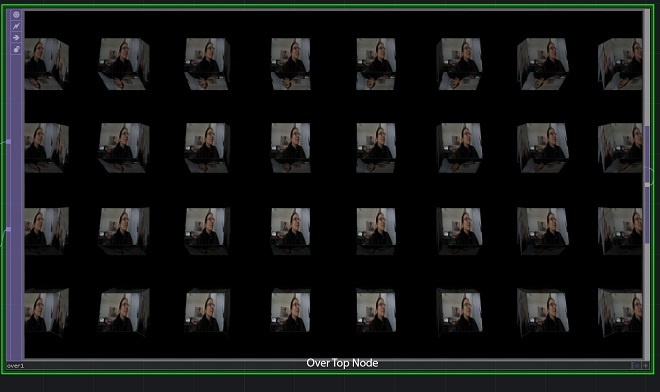
Task: Click the Over Top Node caption
Action: tap(342, 363)
